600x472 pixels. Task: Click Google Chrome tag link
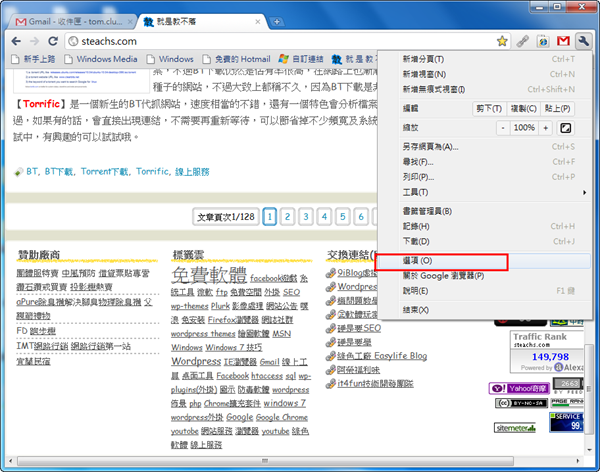[282, 417]
